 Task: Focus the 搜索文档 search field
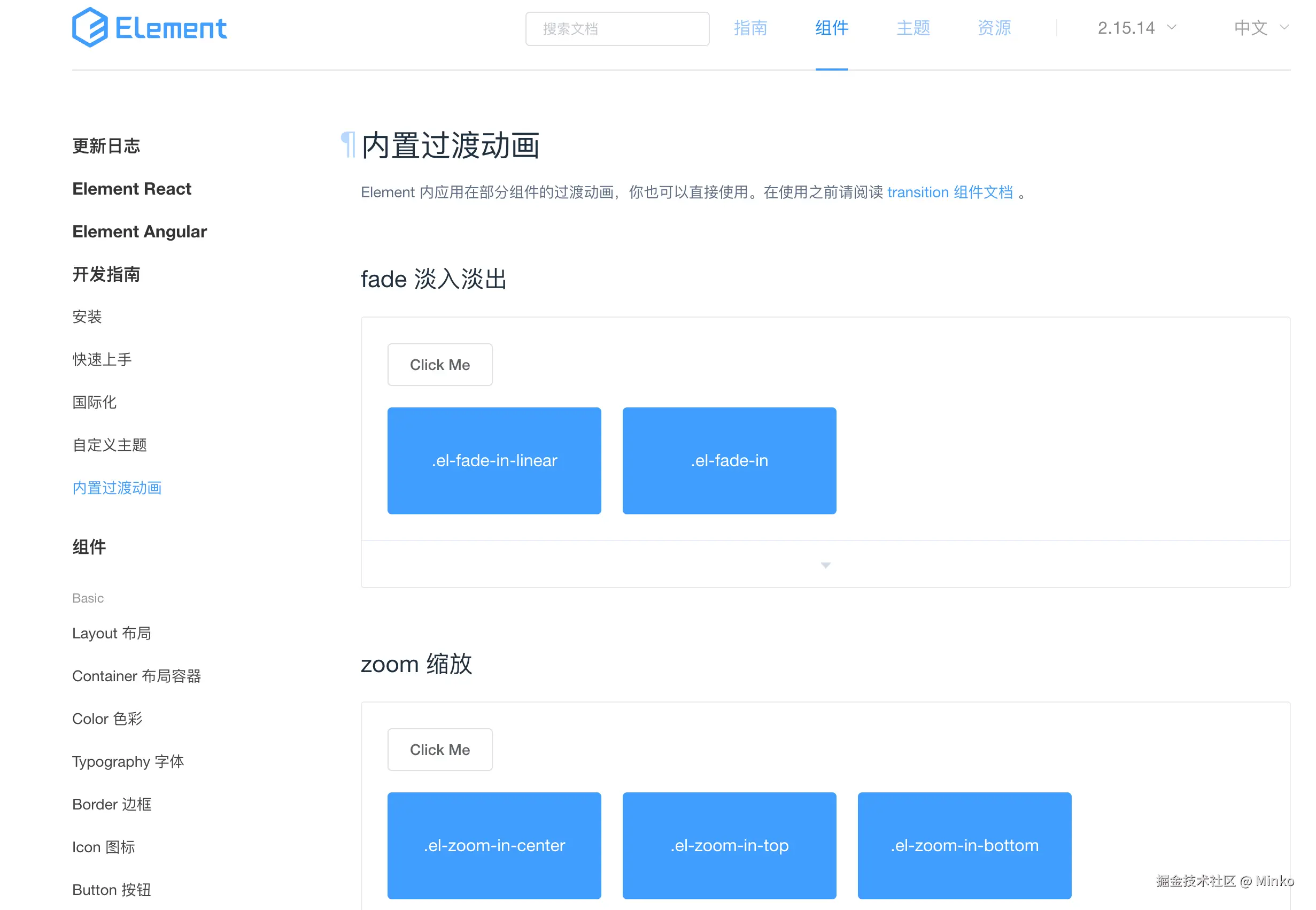point(617,28)
